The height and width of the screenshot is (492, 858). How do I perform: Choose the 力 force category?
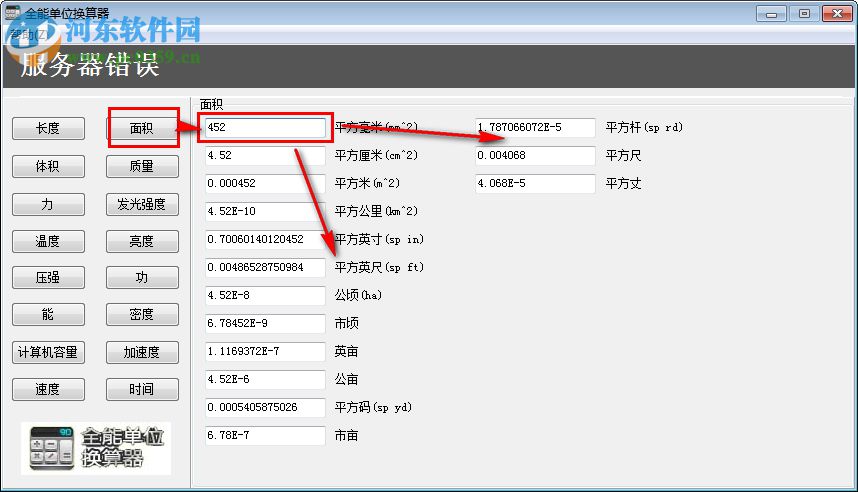pos(48,205)
